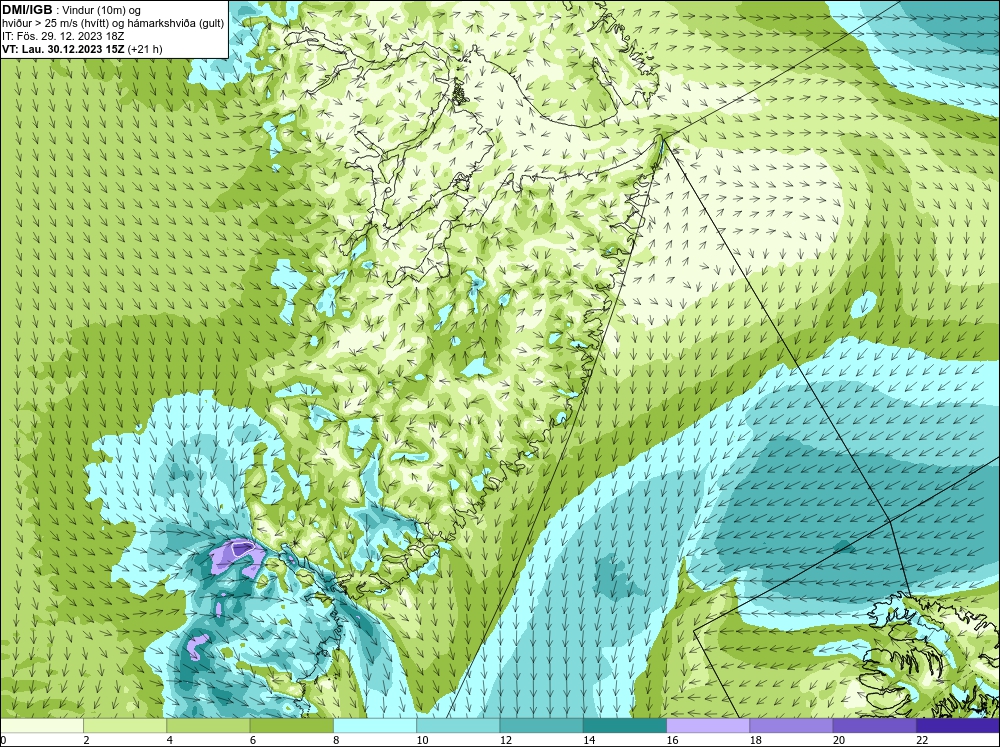Image resolution: width=1000 pixels, height=747 pixels.
Task: Click the 2–4 m/s light green swatch
Action: 125,726
